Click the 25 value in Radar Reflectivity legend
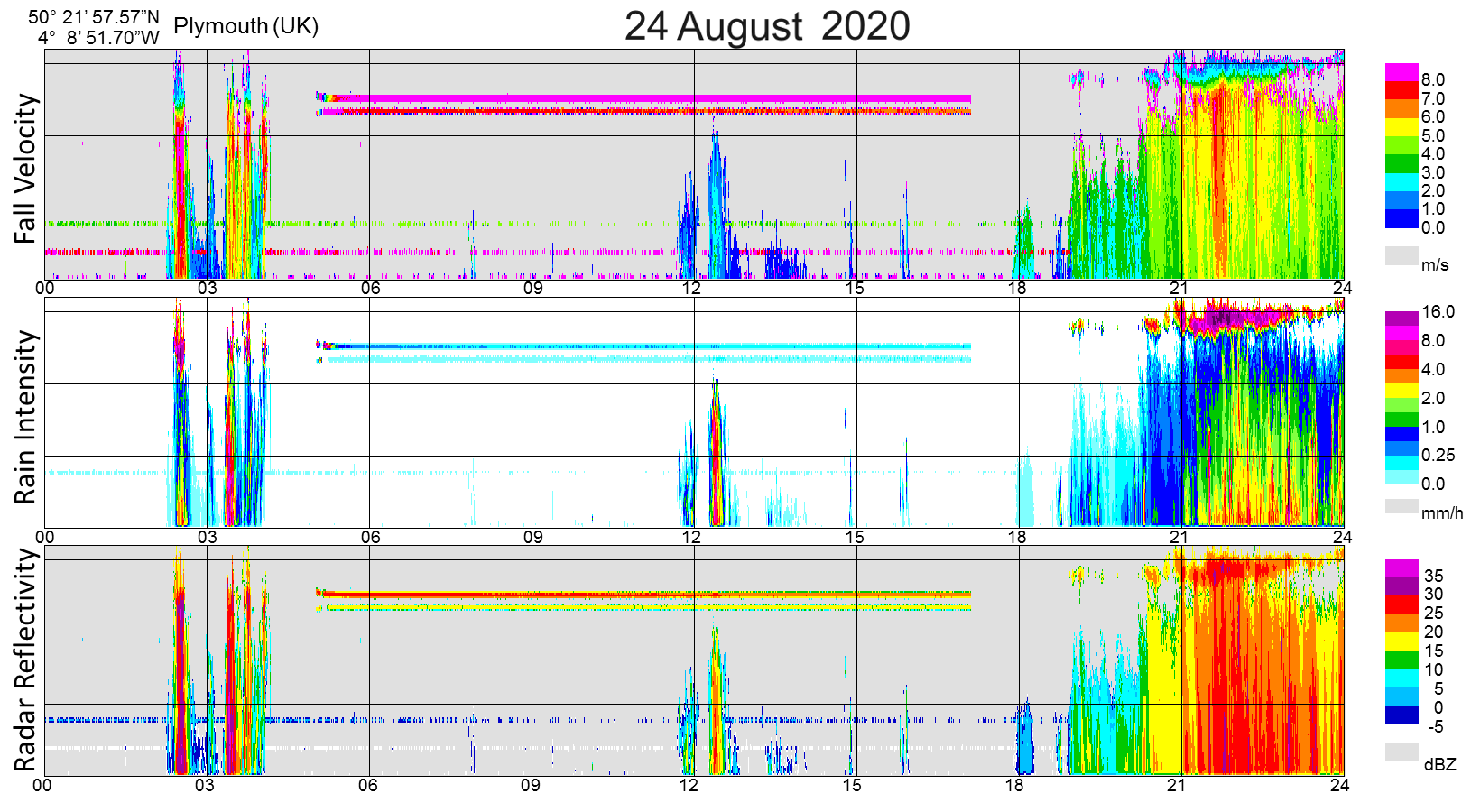Viewport: 1480px width, 812px height. (1434, 614)
